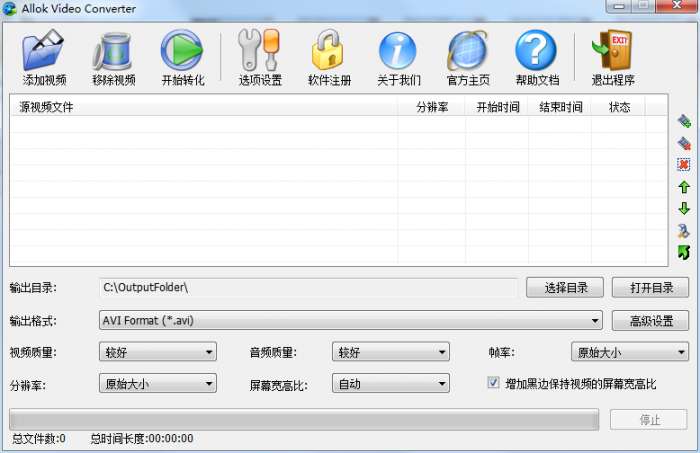The width and height of the screenshot is (700, 453).
Task: Start conversion with the 开始转化 play icon
Action: (182, 50)
